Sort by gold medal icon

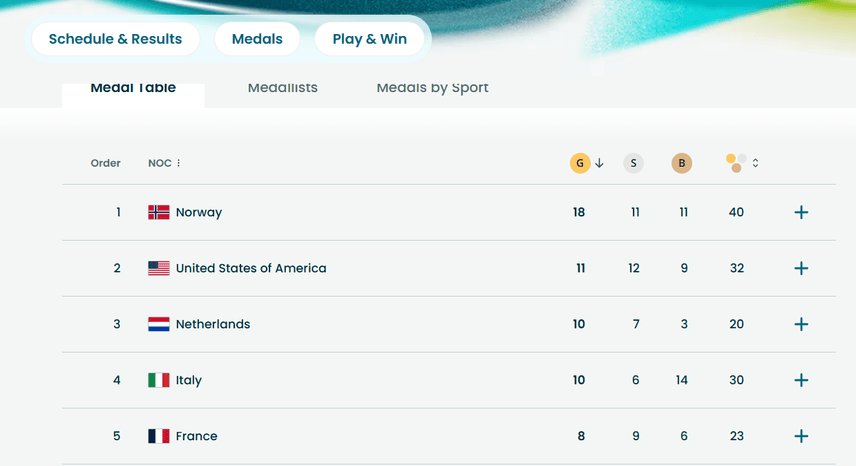[580, 163]
